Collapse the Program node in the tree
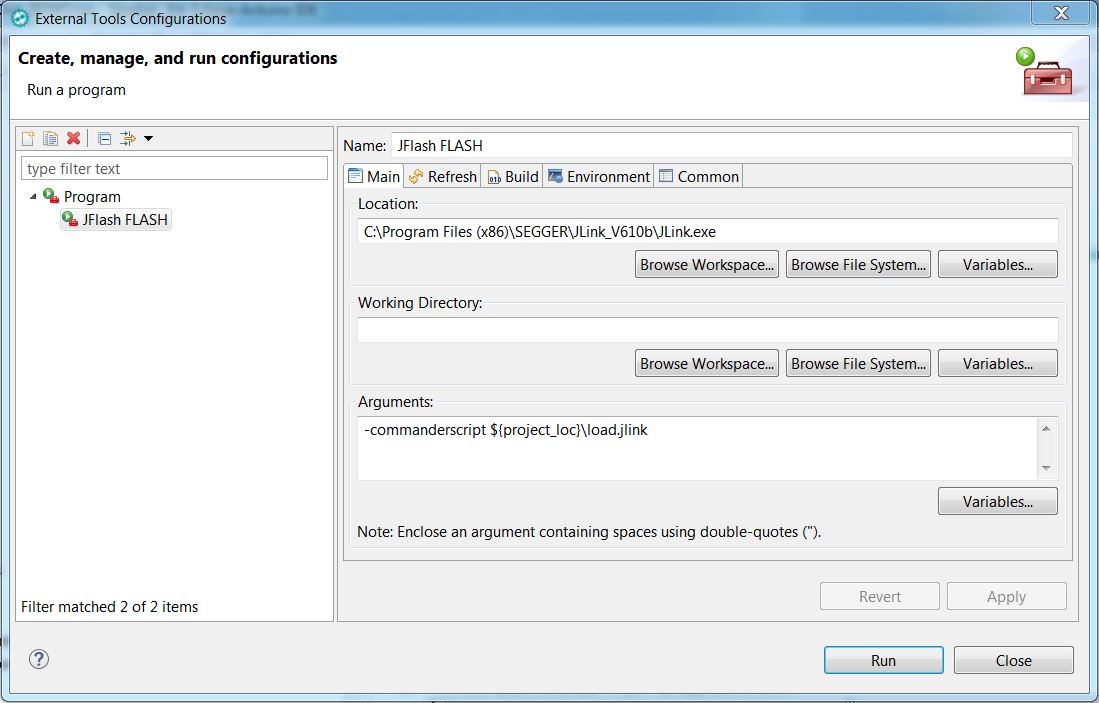This screenshot has width=1099, height=703. [x=34, y=197]
